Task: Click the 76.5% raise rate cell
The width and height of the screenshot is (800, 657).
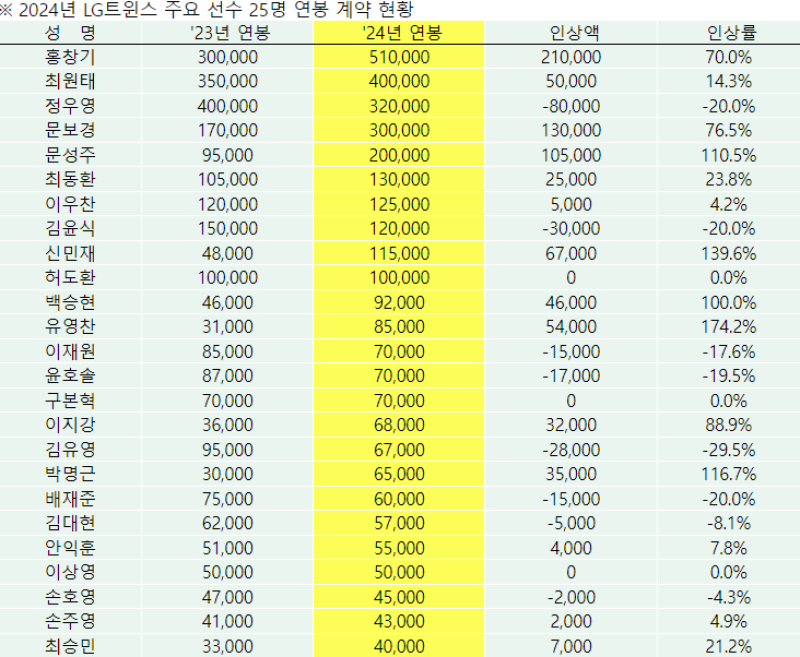Action: (729, 130)
